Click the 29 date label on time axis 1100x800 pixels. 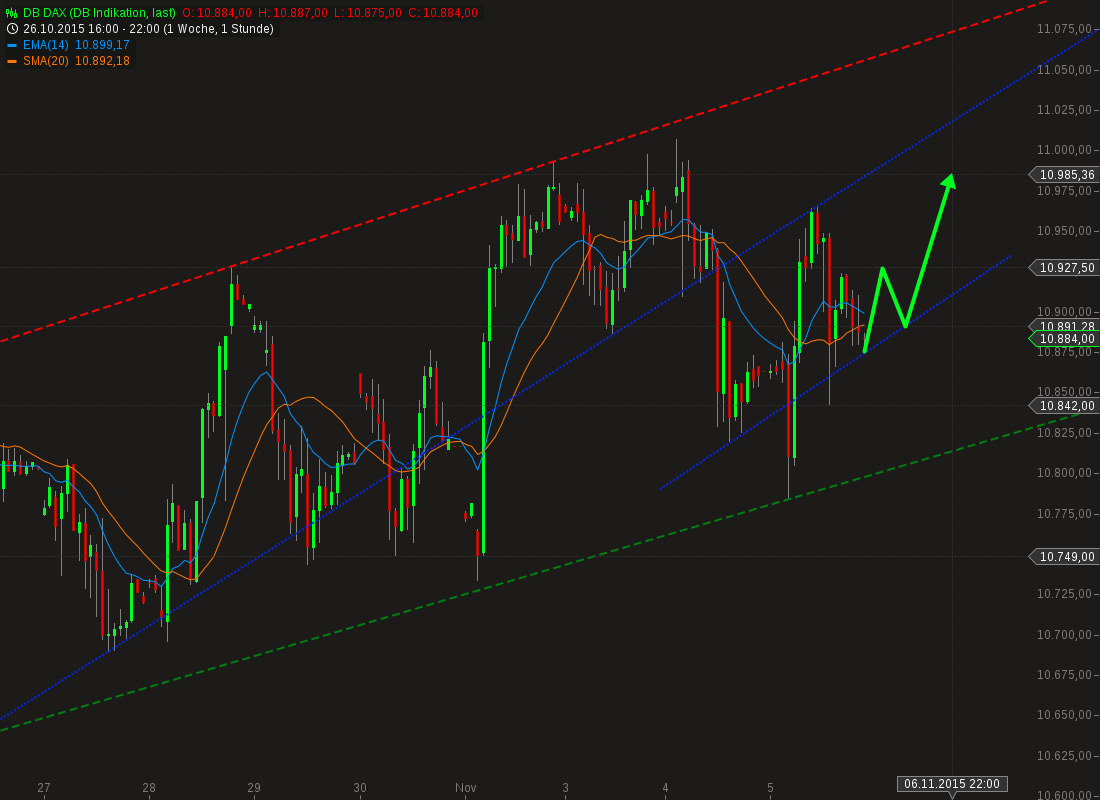click(254, 788)
